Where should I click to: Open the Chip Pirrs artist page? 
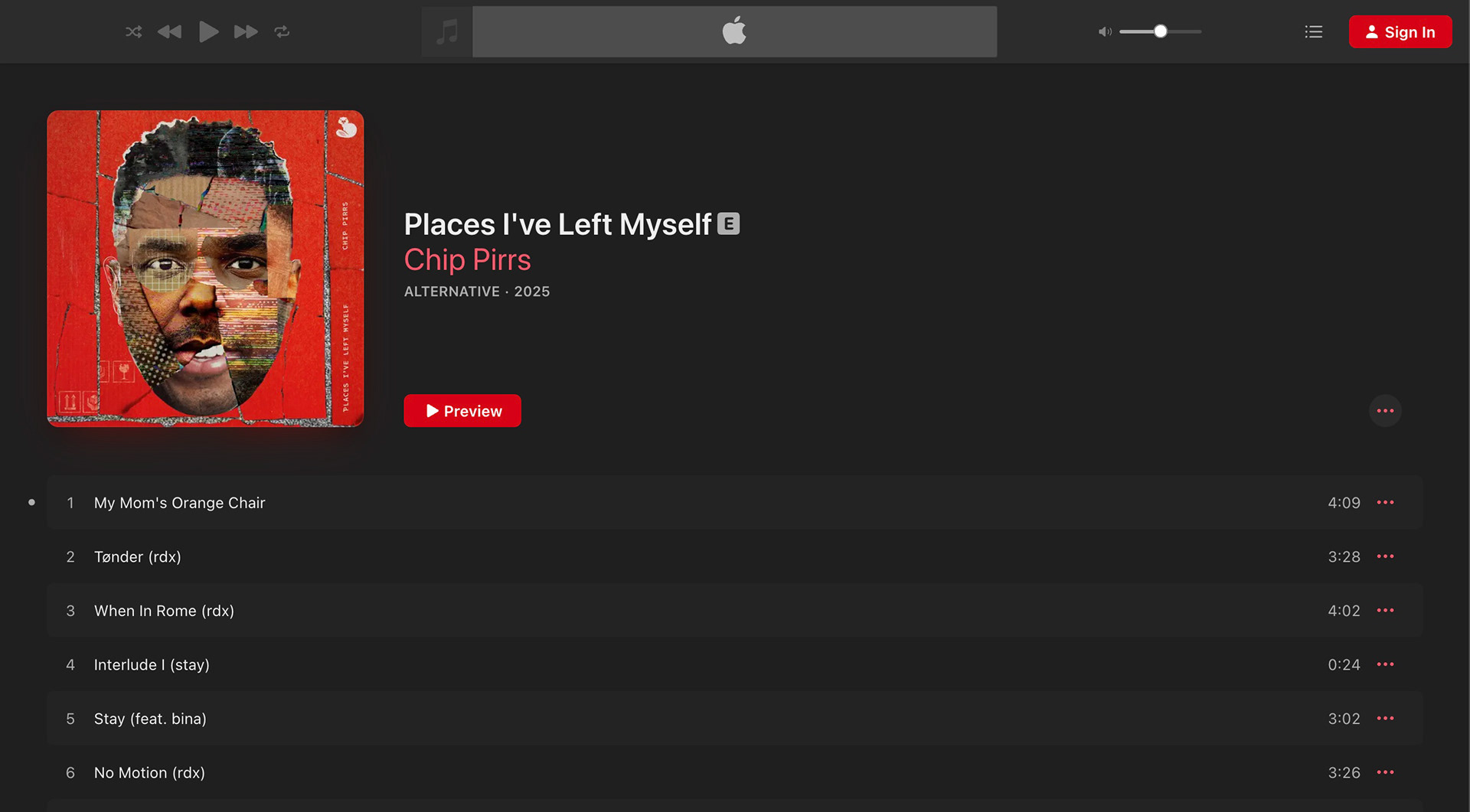pyautogui.click(x=467, y=259)
